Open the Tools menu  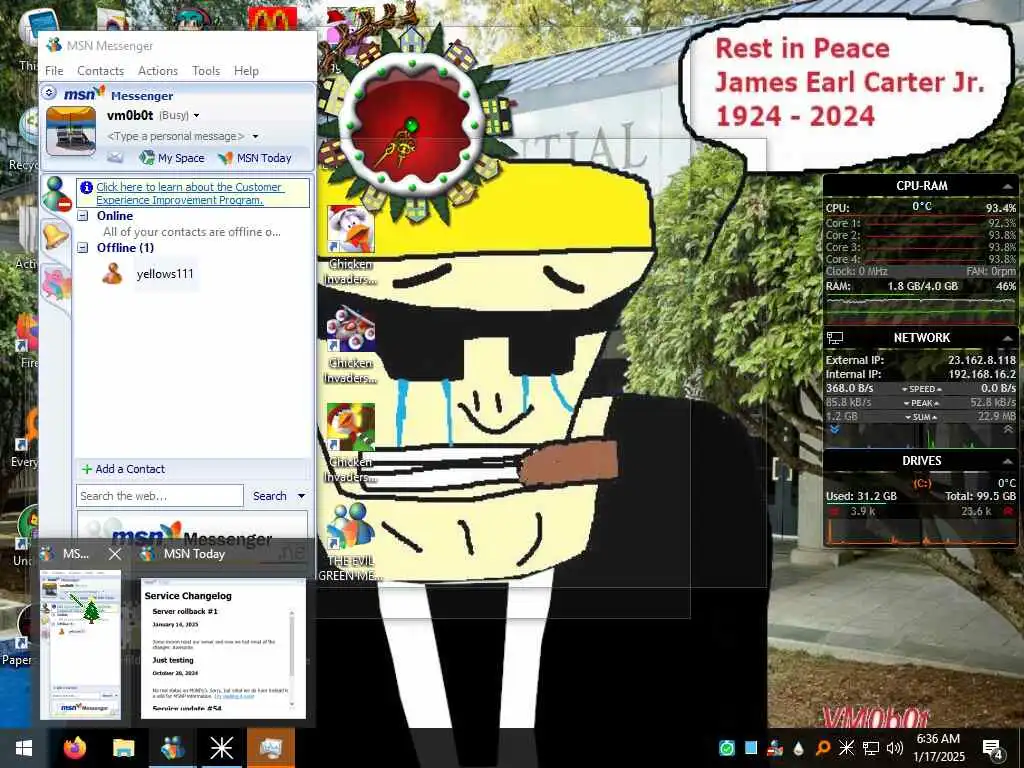click(206, 71)
